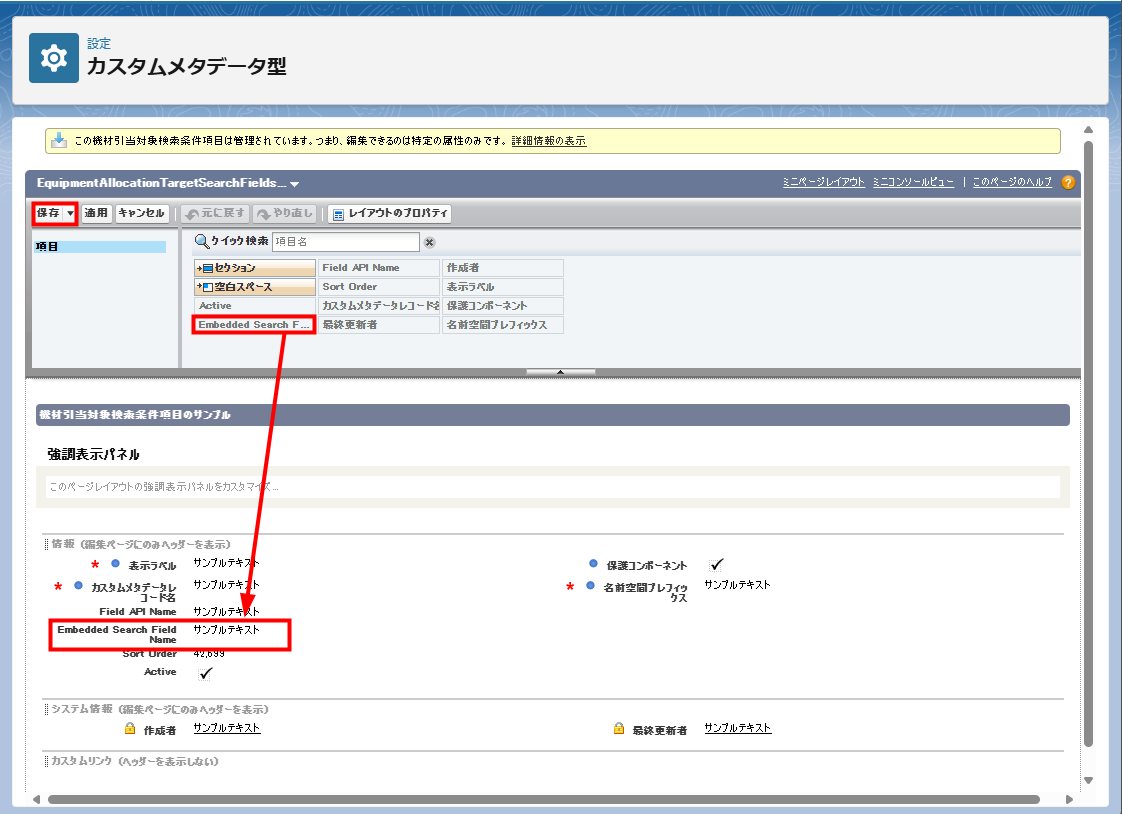The image size is (1122, 814).
Task: Select the Embedded Search Field palette item
Action: (x=254, y=325)
